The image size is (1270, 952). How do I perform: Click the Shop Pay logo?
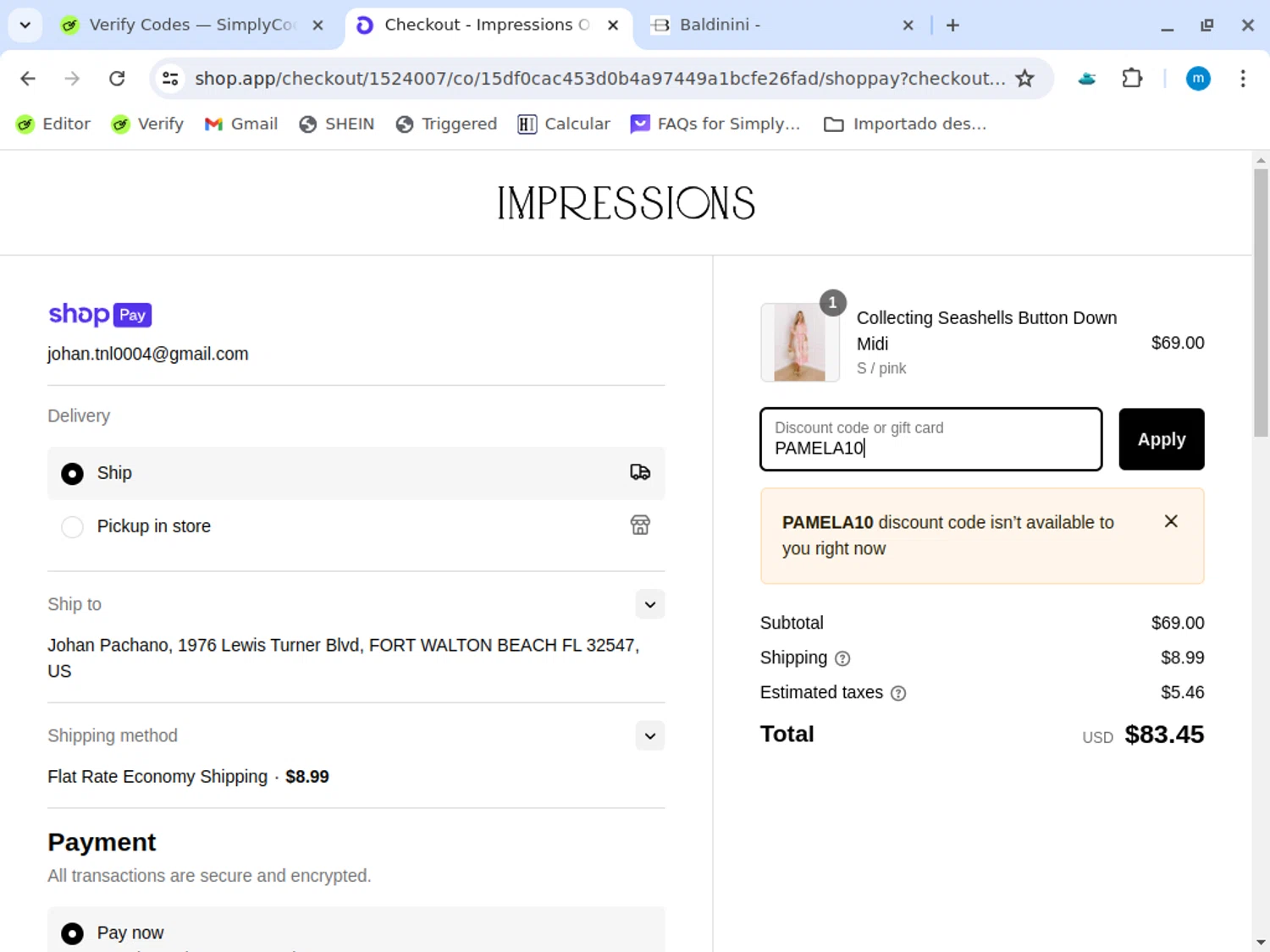click(100, 315)
